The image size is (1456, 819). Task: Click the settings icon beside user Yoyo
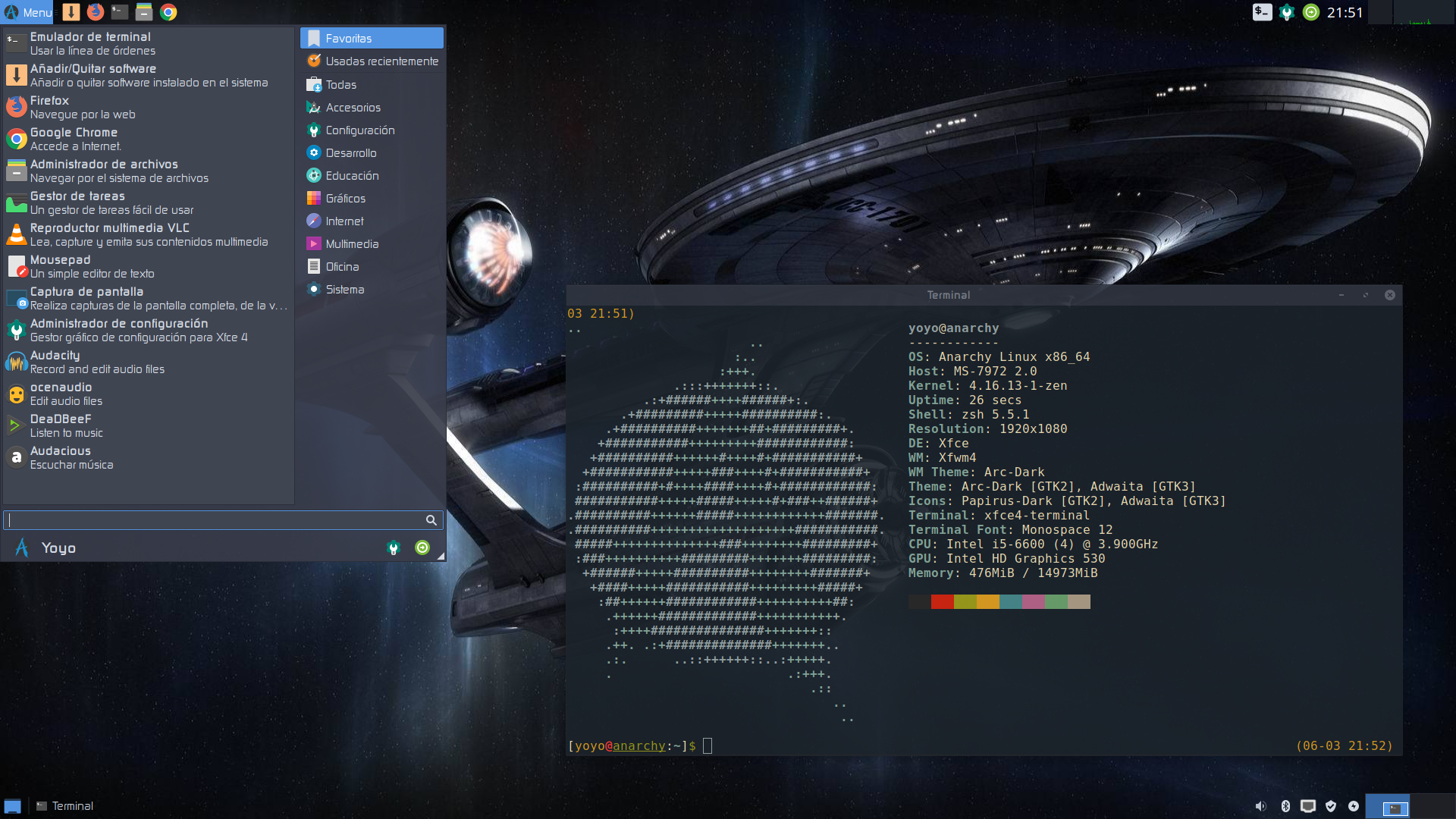click(394, 548)
